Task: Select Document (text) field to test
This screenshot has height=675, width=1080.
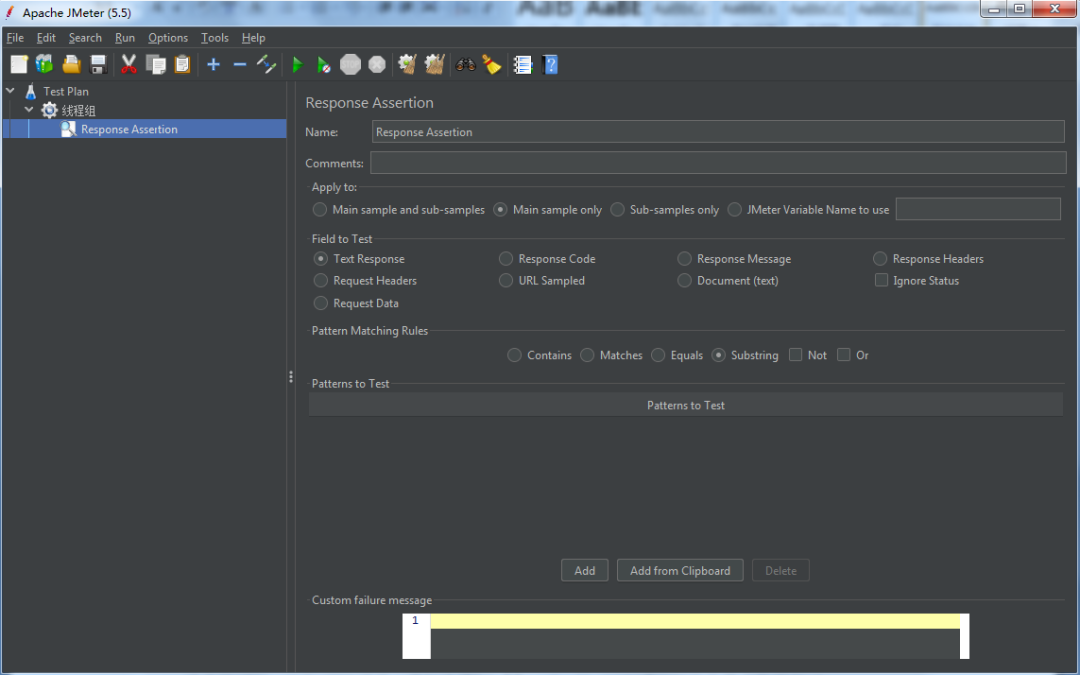Action: pyautogui.click(x=684, y=280)
